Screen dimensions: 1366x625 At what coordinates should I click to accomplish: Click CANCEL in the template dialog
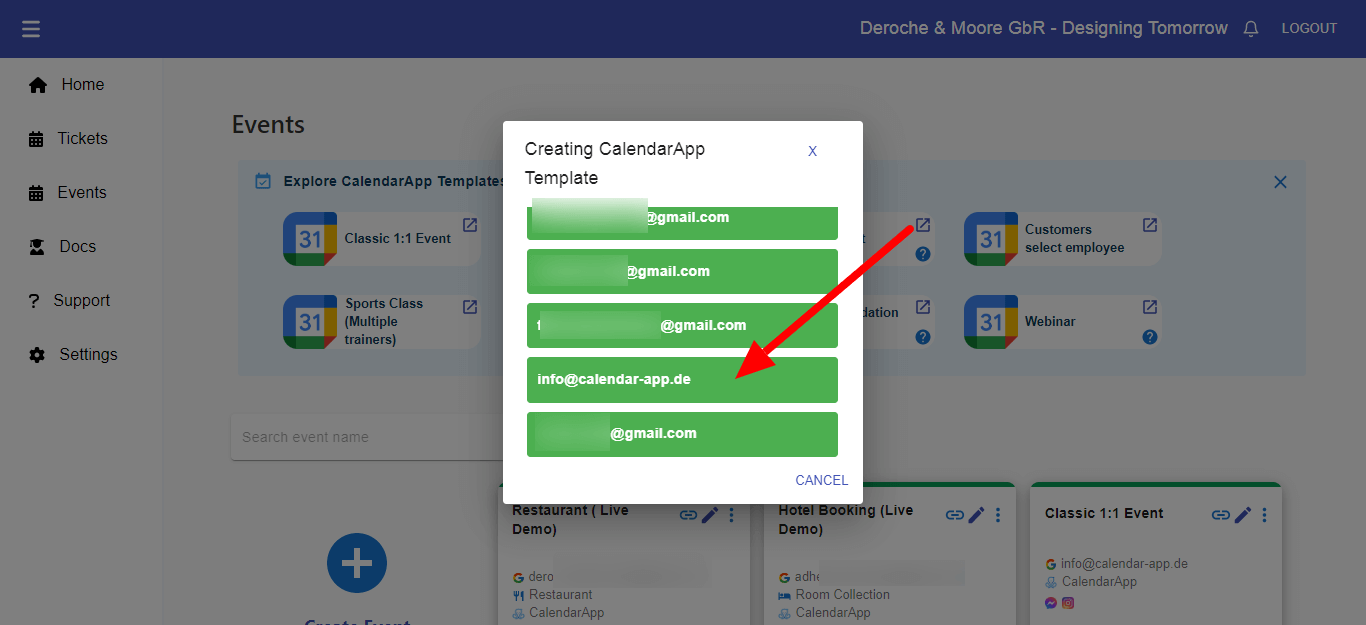[821, 480]
